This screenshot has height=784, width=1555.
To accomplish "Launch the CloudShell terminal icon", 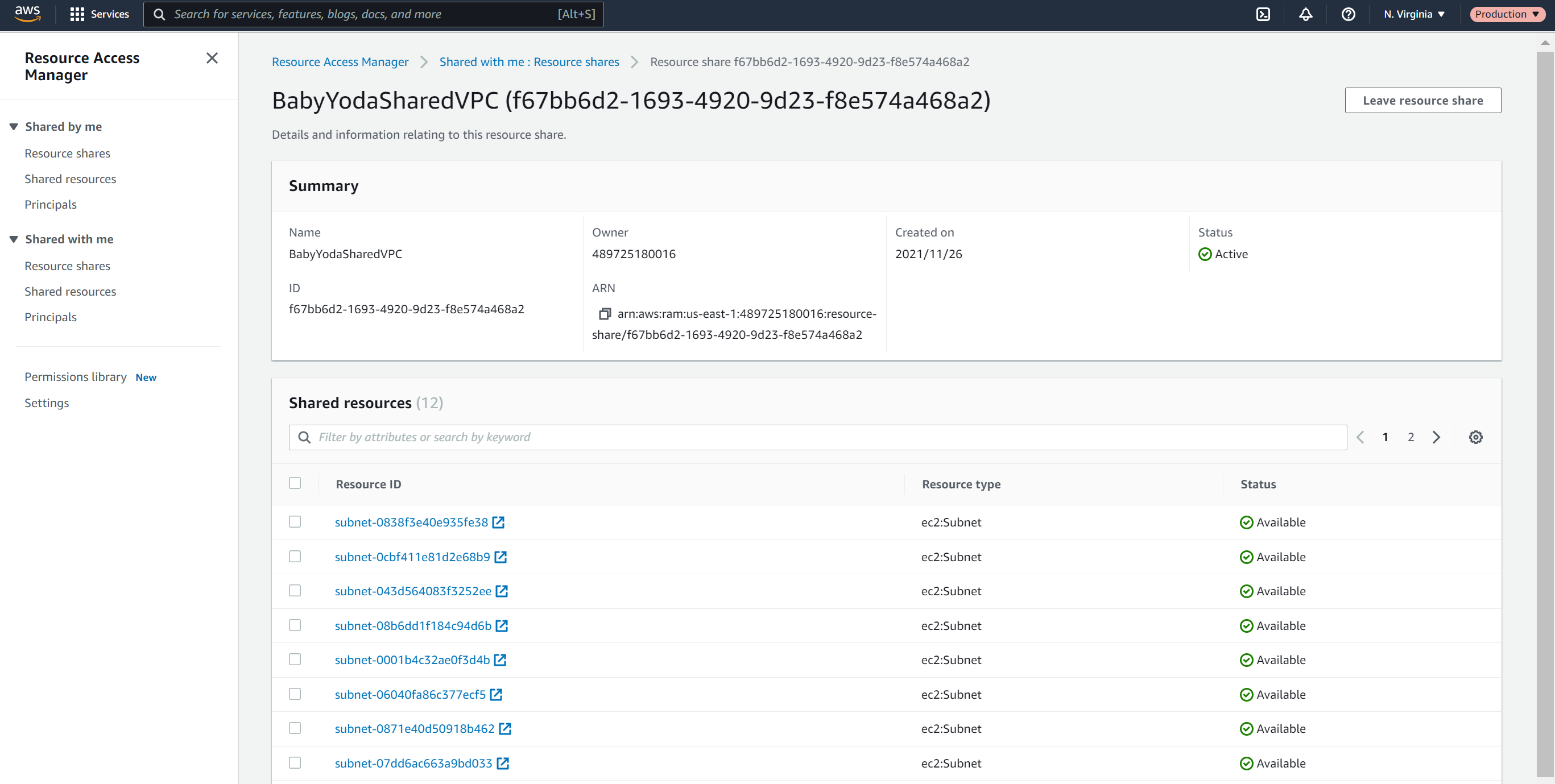I will (1263, 14).
